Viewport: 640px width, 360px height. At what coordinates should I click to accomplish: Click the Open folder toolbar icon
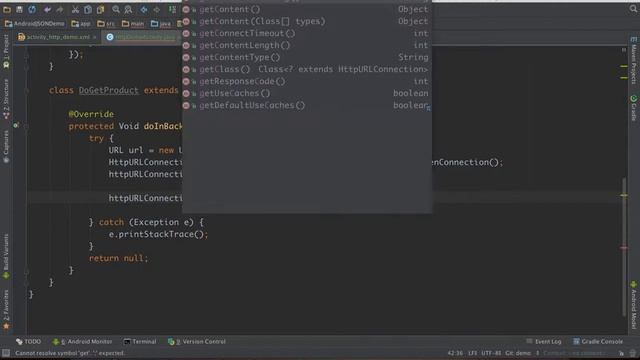click(x=7, y=9)
